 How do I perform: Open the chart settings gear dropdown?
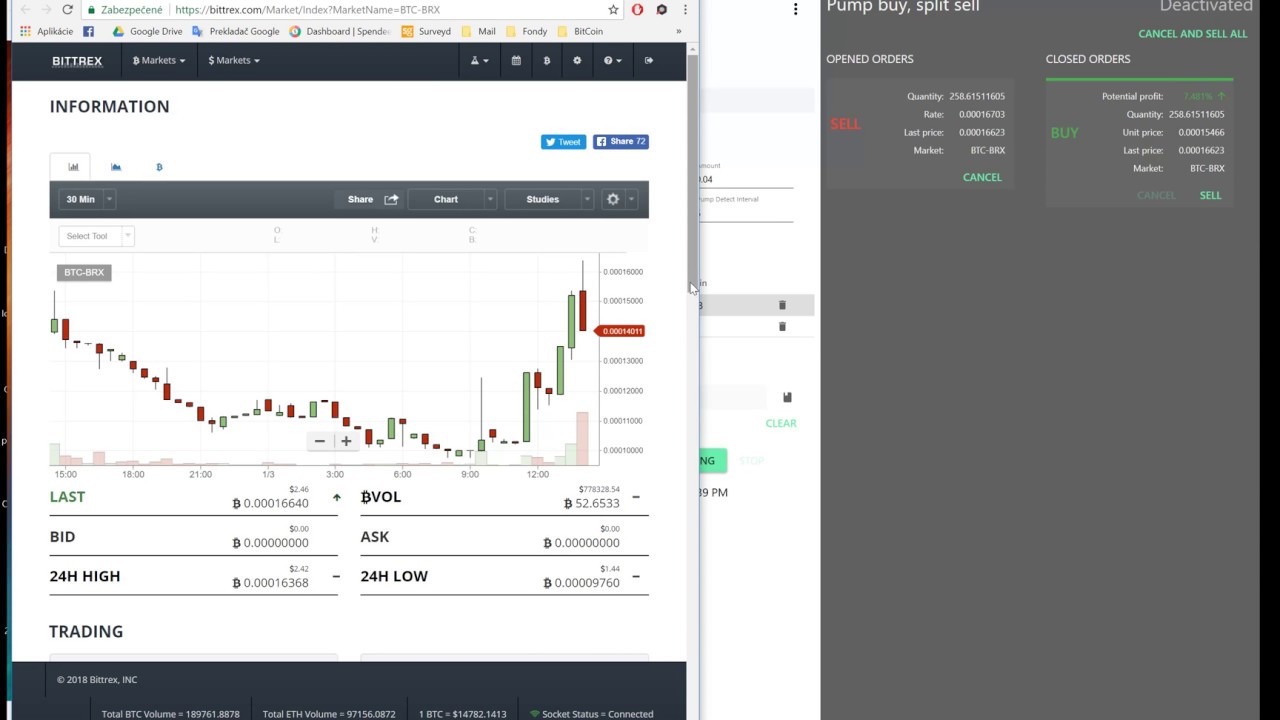pyautogui.click(x=619, y=199)
